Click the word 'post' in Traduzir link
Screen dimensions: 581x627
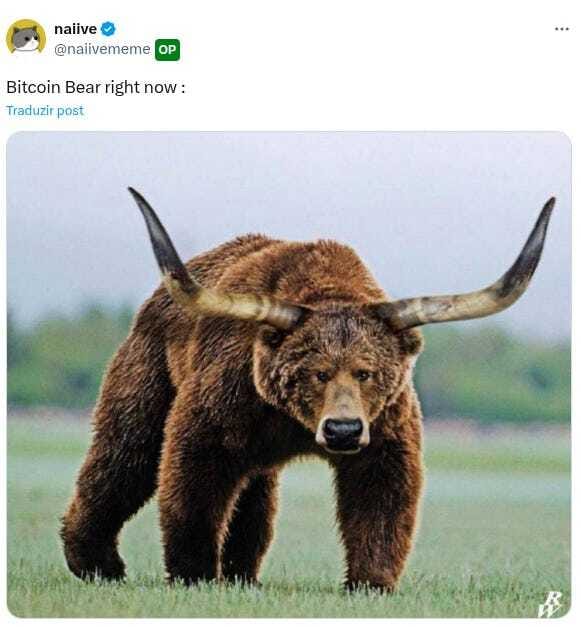[x=70, y=111]
